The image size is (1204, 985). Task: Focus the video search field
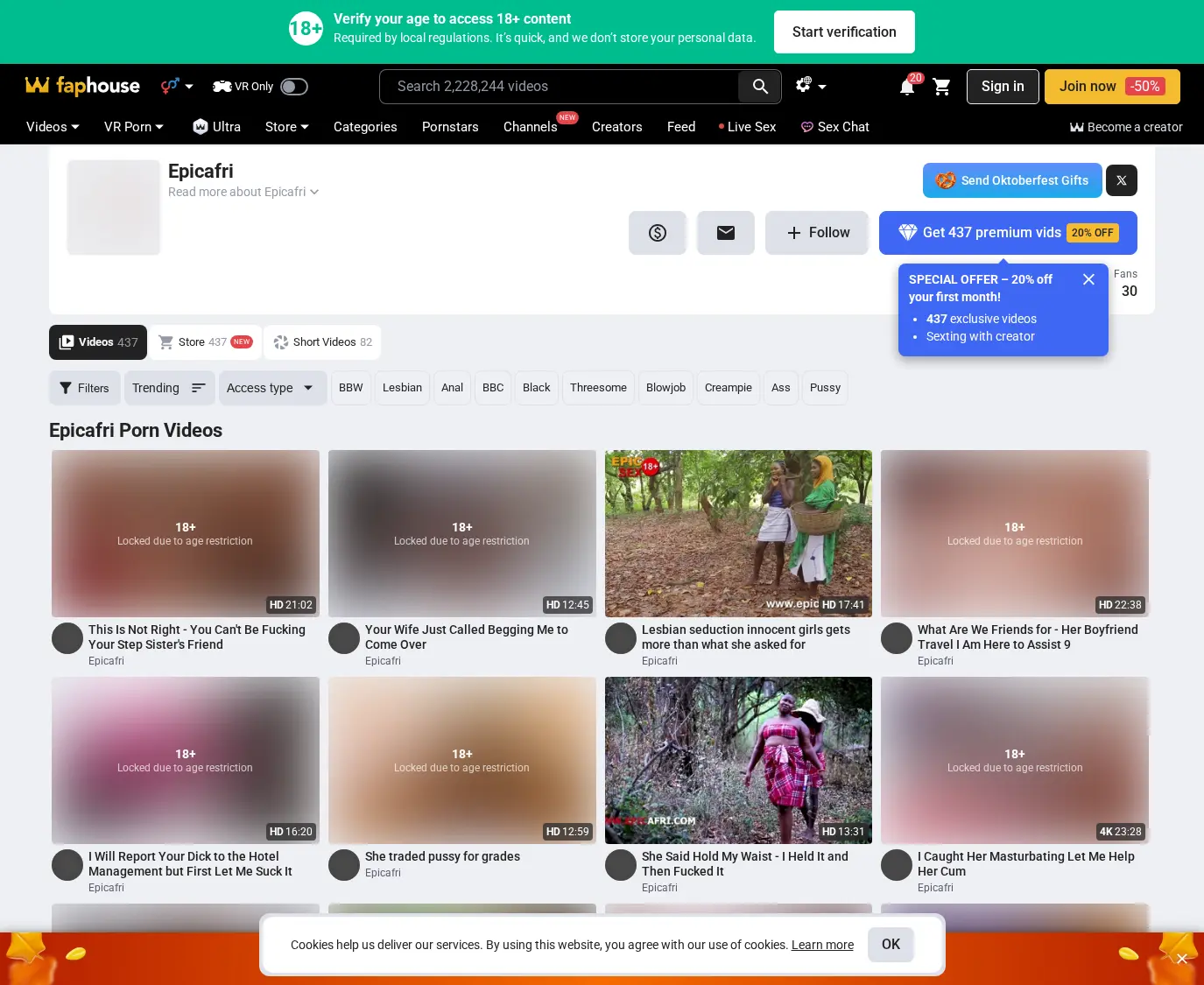560,87
